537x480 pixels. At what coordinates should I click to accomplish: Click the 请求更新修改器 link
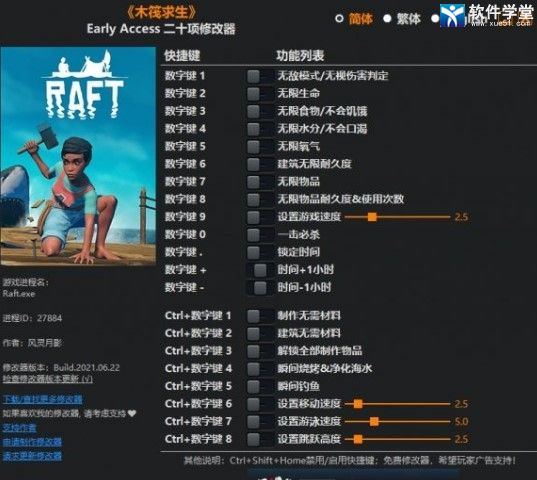click(x=32, y=456)
